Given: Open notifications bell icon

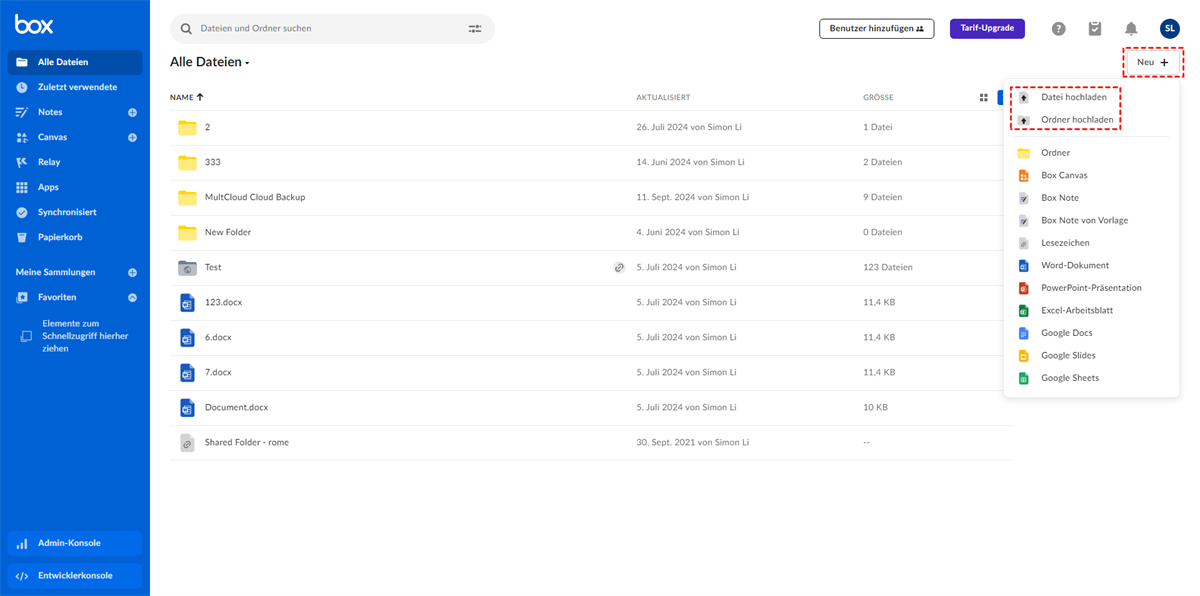Looking at the screenshot, I should tap(1131, 29).
